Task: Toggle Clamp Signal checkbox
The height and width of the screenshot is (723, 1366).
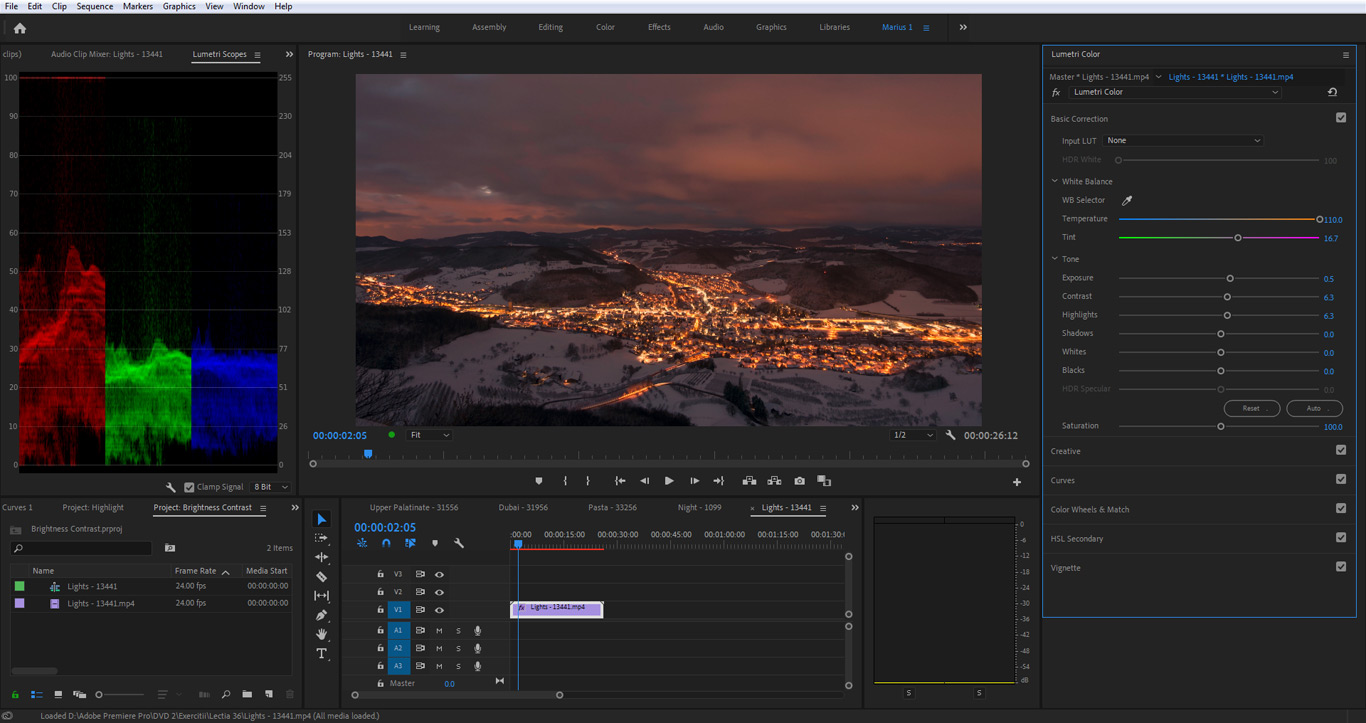Action: point(189,487)
